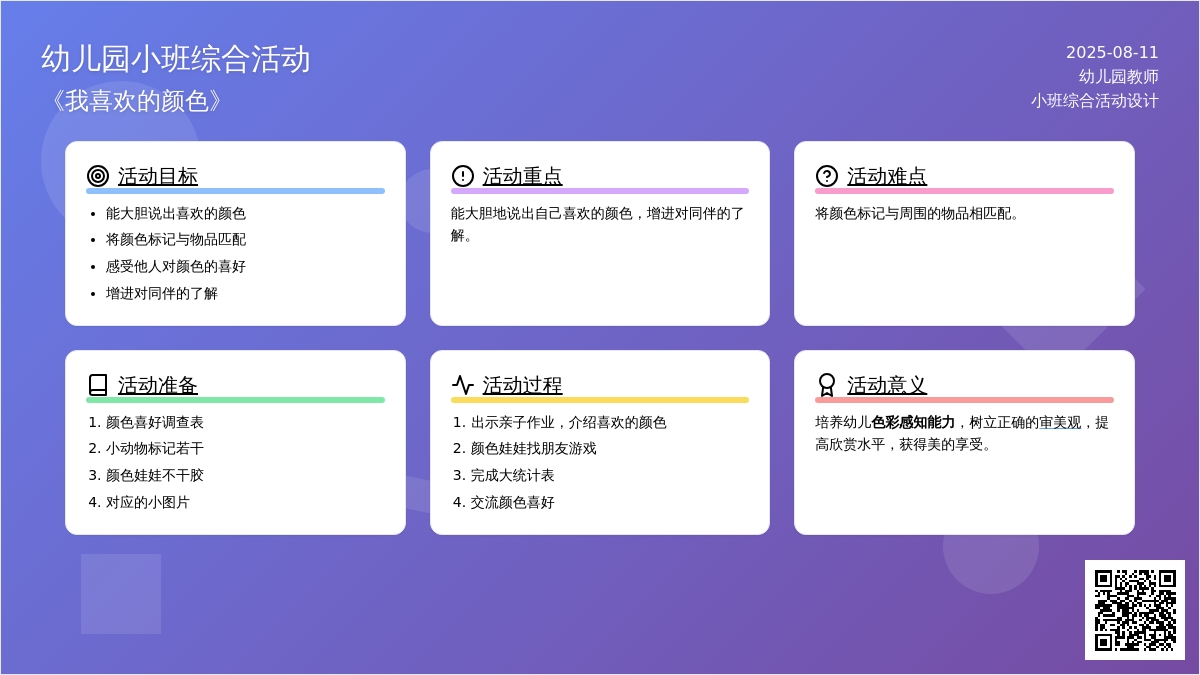Open the 活动重点 heading link

[x=523, y=176]
